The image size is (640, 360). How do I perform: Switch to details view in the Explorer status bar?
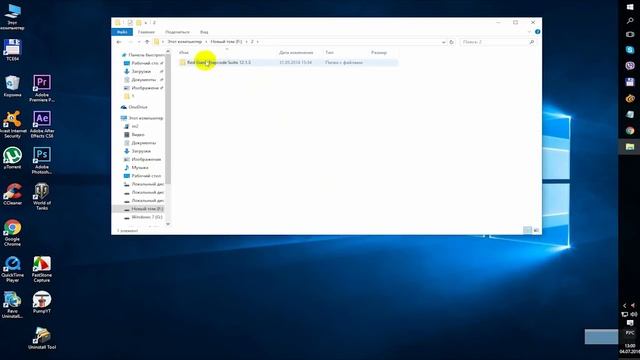point(527,230)
